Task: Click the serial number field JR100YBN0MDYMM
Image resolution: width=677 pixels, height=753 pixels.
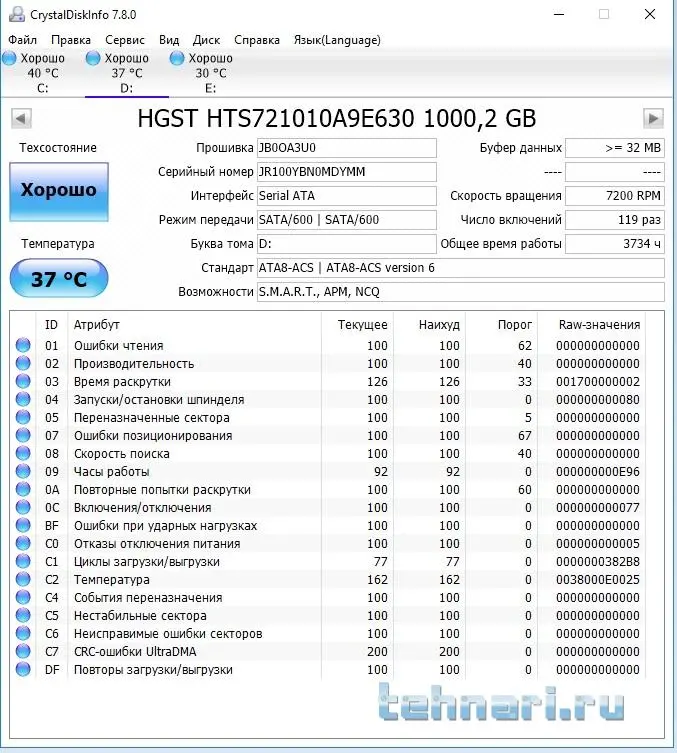Action: pos(347,172)
